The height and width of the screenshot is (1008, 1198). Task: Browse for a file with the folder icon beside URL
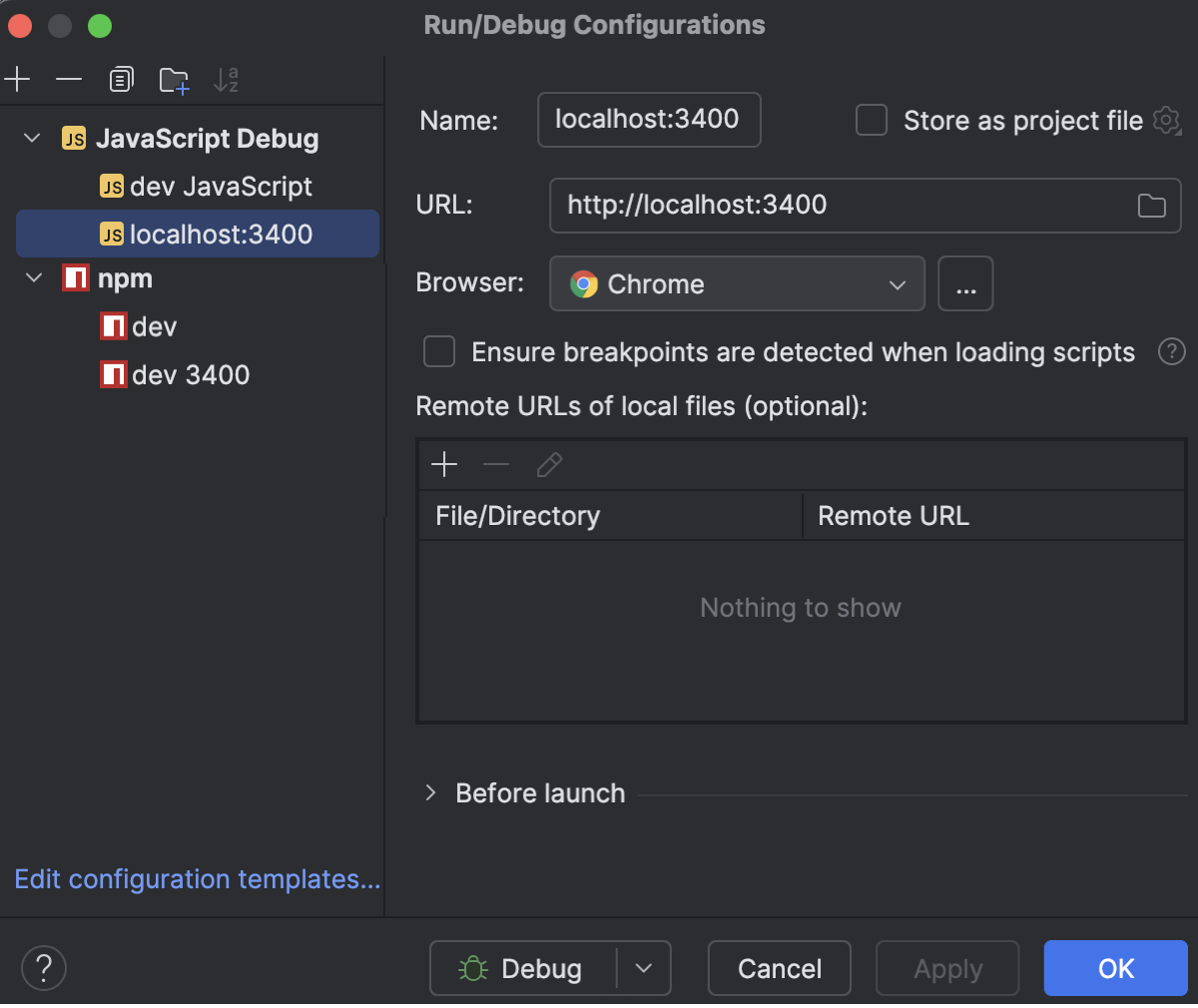(x=1151, y=205)
